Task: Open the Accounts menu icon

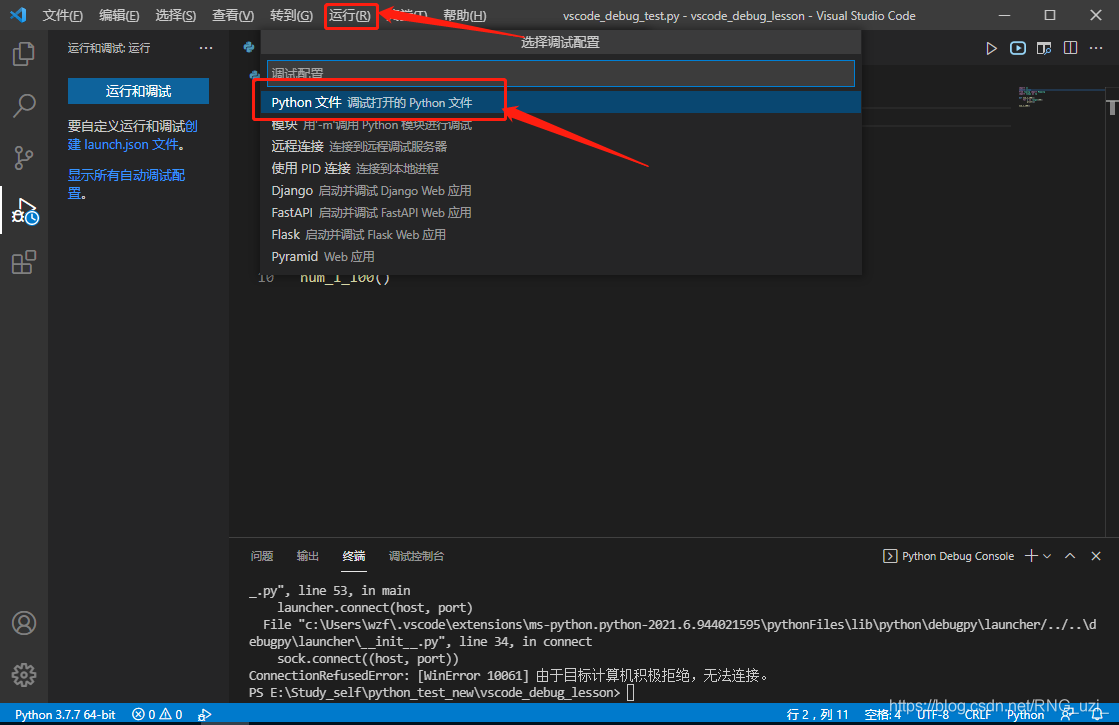Action: (24, 623)
